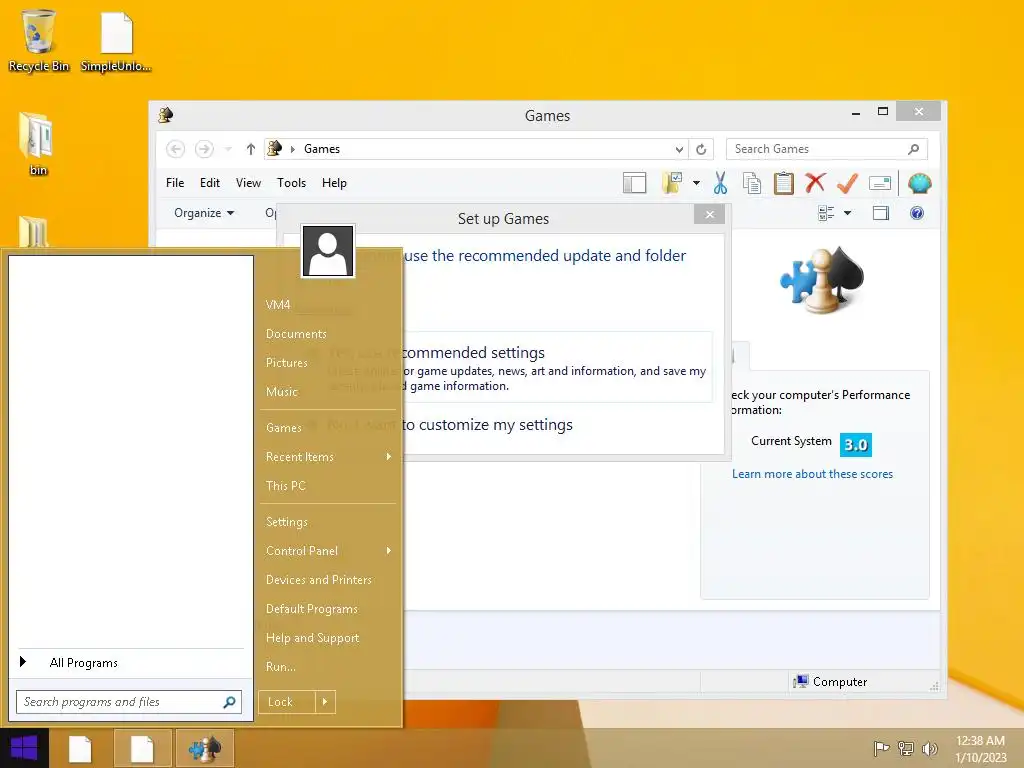Click the network tray icon
Viewport: 1024px width, 768px height.
coord(906,748)
